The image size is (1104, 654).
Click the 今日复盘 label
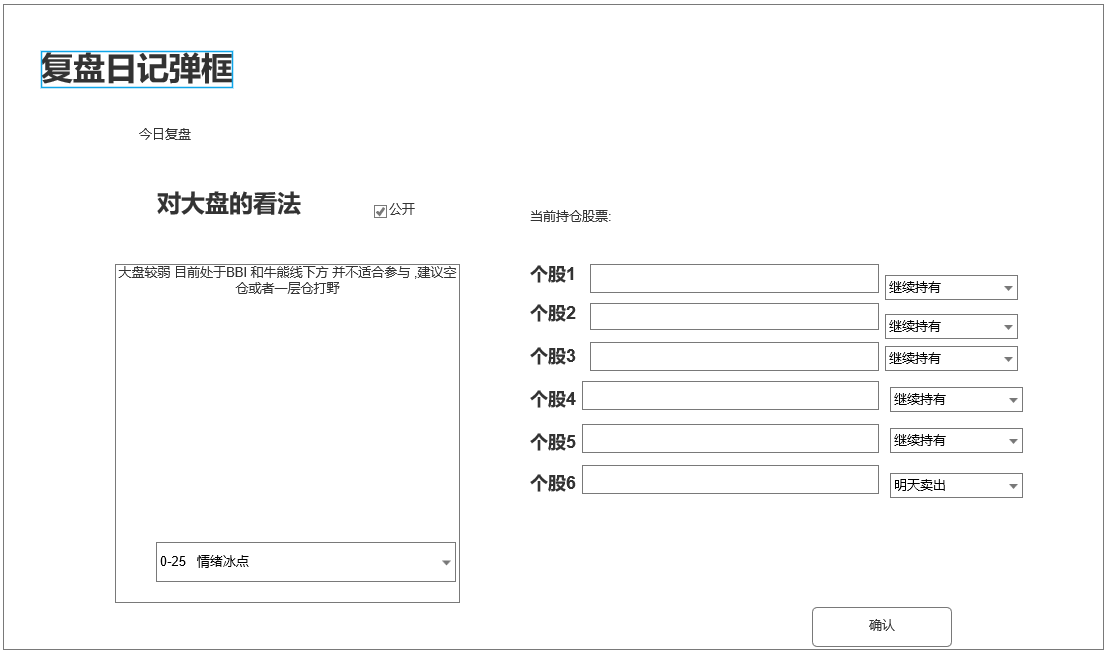point(165,134)
